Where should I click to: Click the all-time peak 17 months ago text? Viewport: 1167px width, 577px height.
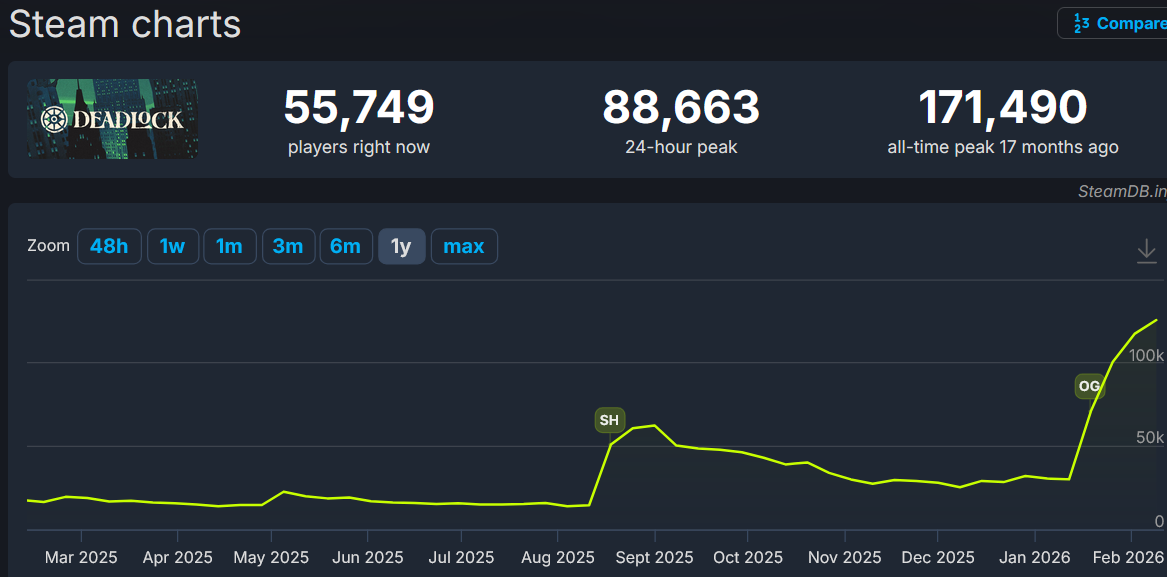(1003, 147)
